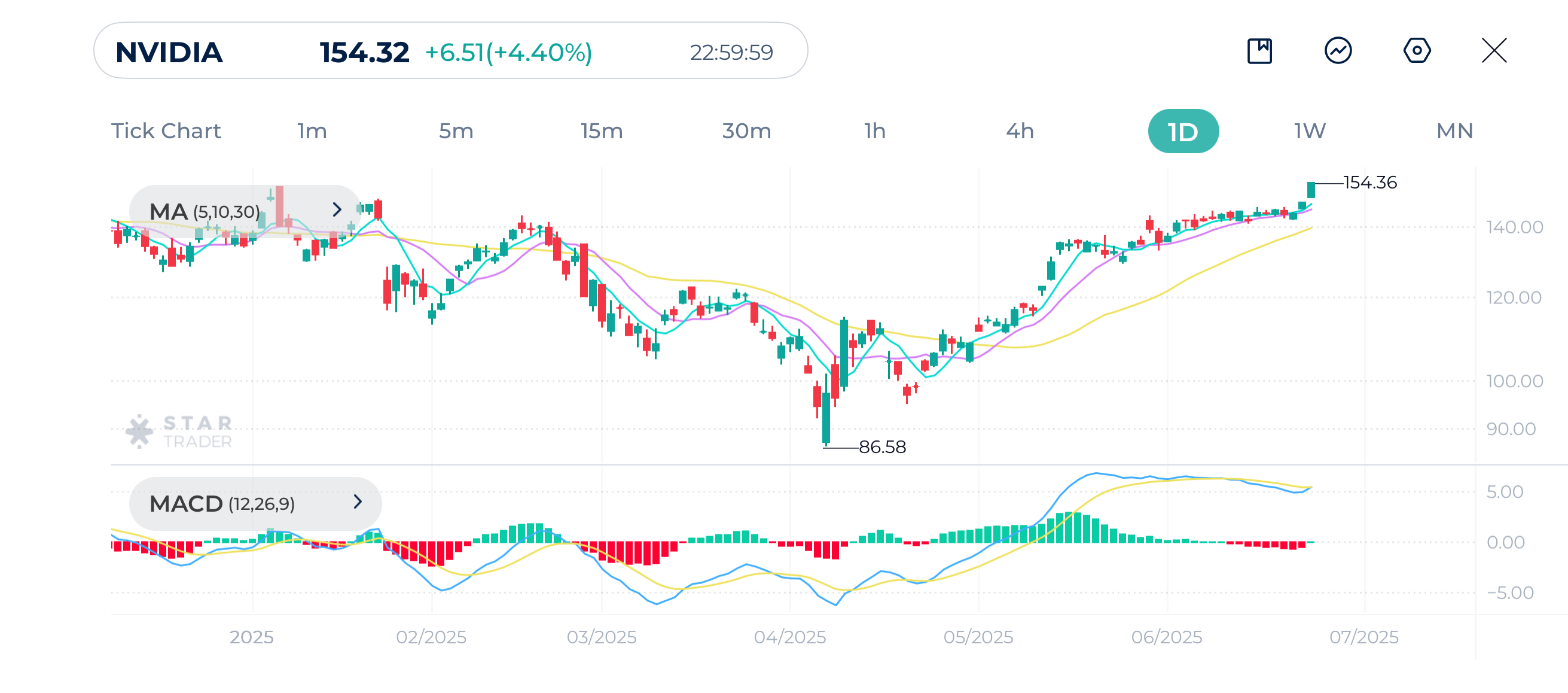Open chart settings hexagon icon
1568x693 pixels.
[1417, 50]
